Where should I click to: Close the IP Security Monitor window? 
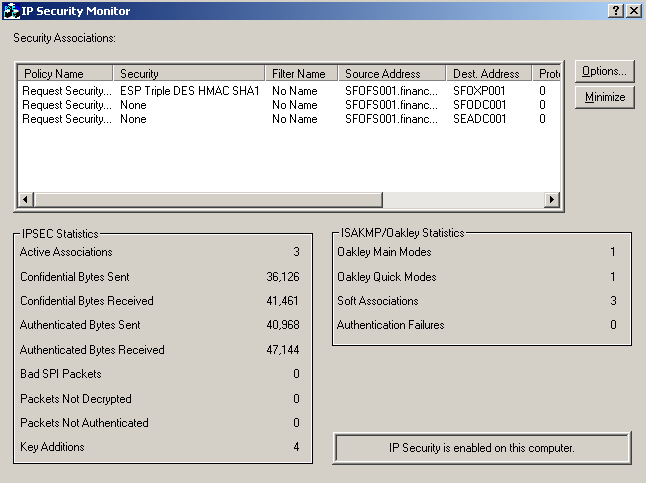pos(634,10)
